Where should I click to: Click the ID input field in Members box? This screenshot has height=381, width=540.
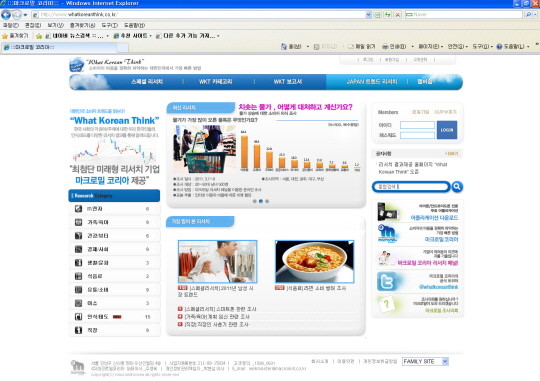tap(417, 125)
